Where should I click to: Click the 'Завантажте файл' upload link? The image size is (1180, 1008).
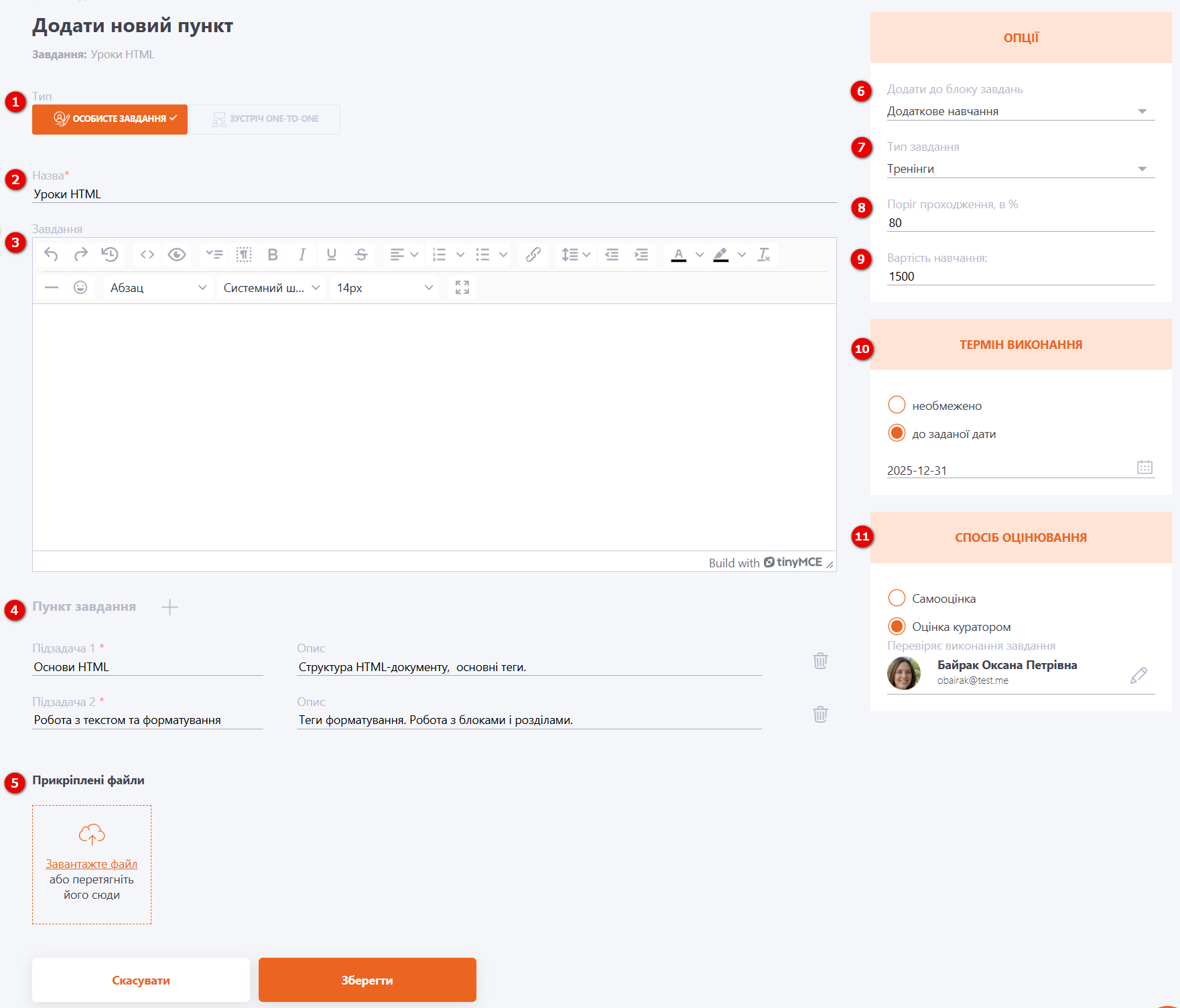point(91,864)
